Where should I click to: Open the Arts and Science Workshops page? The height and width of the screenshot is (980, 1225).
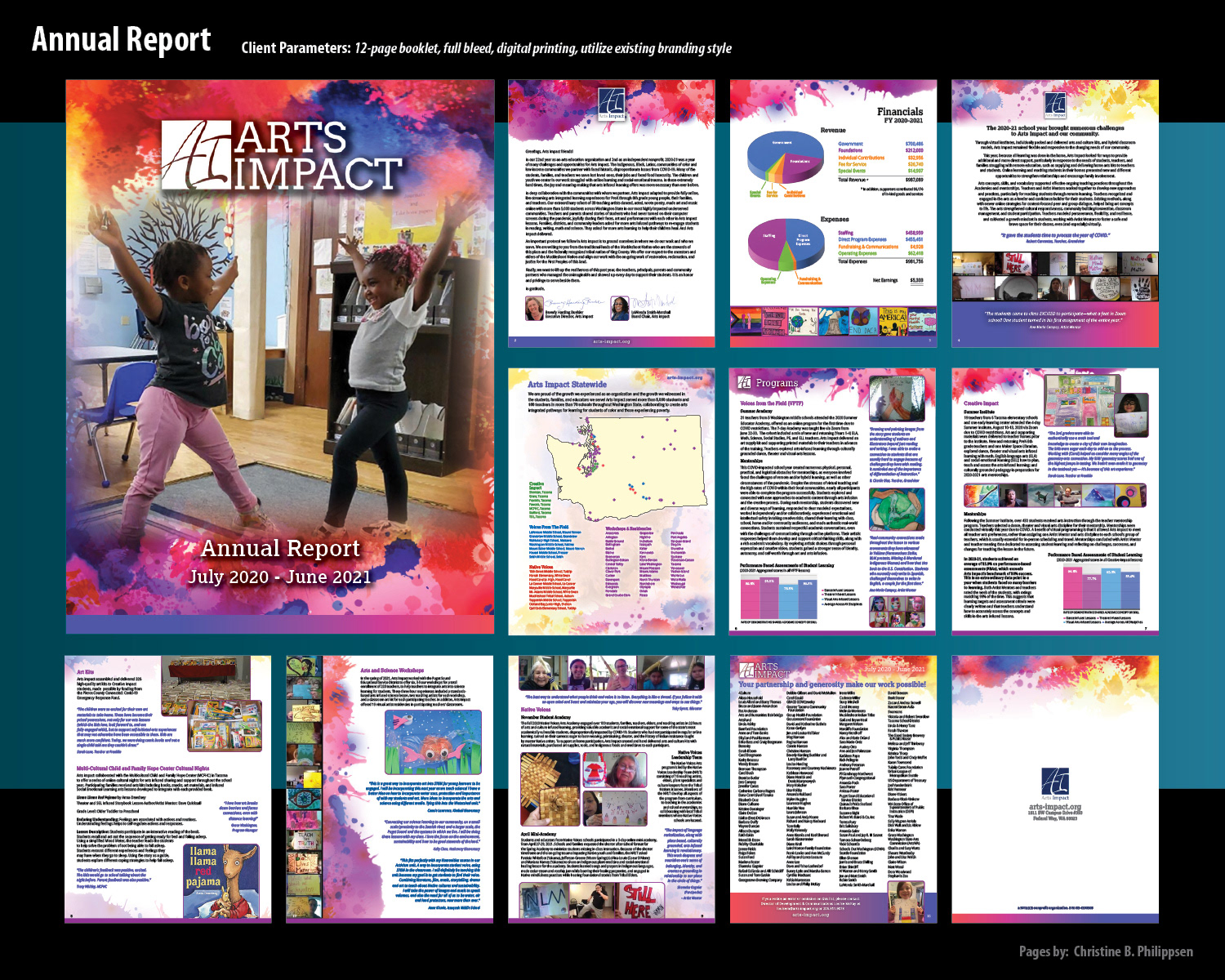389,789
